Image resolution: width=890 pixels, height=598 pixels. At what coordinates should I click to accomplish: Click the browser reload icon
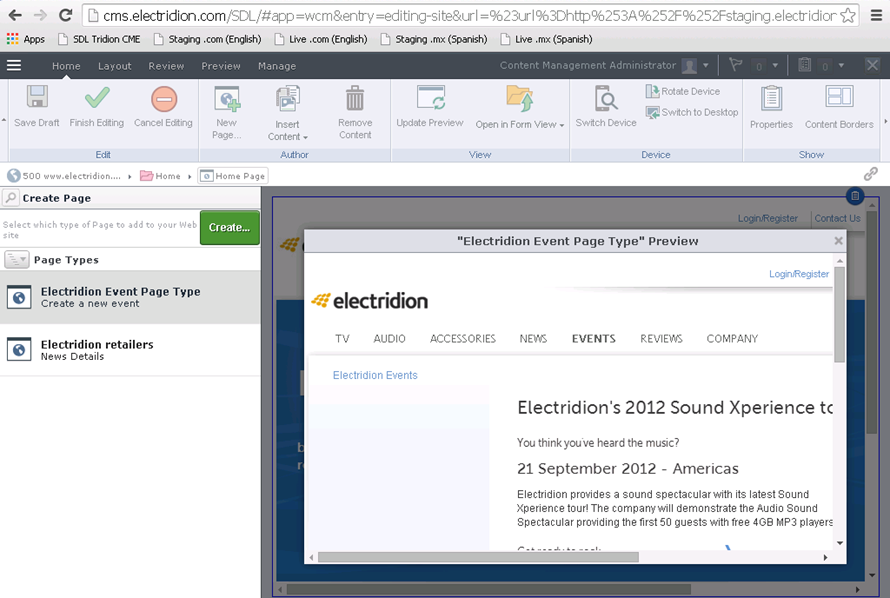(x=66, y=15)
